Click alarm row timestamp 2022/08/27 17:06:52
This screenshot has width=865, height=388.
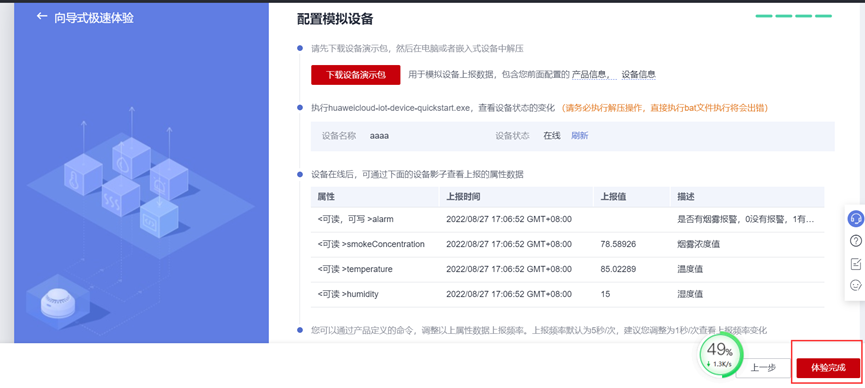509,219
